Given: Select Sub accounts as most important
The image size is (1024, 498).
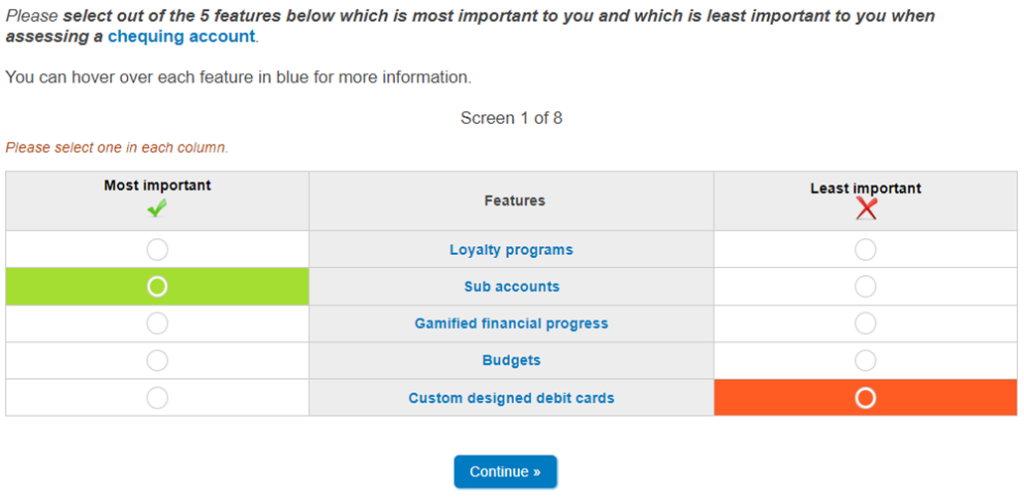Looking at the screenshot, I should pos(157,287).
